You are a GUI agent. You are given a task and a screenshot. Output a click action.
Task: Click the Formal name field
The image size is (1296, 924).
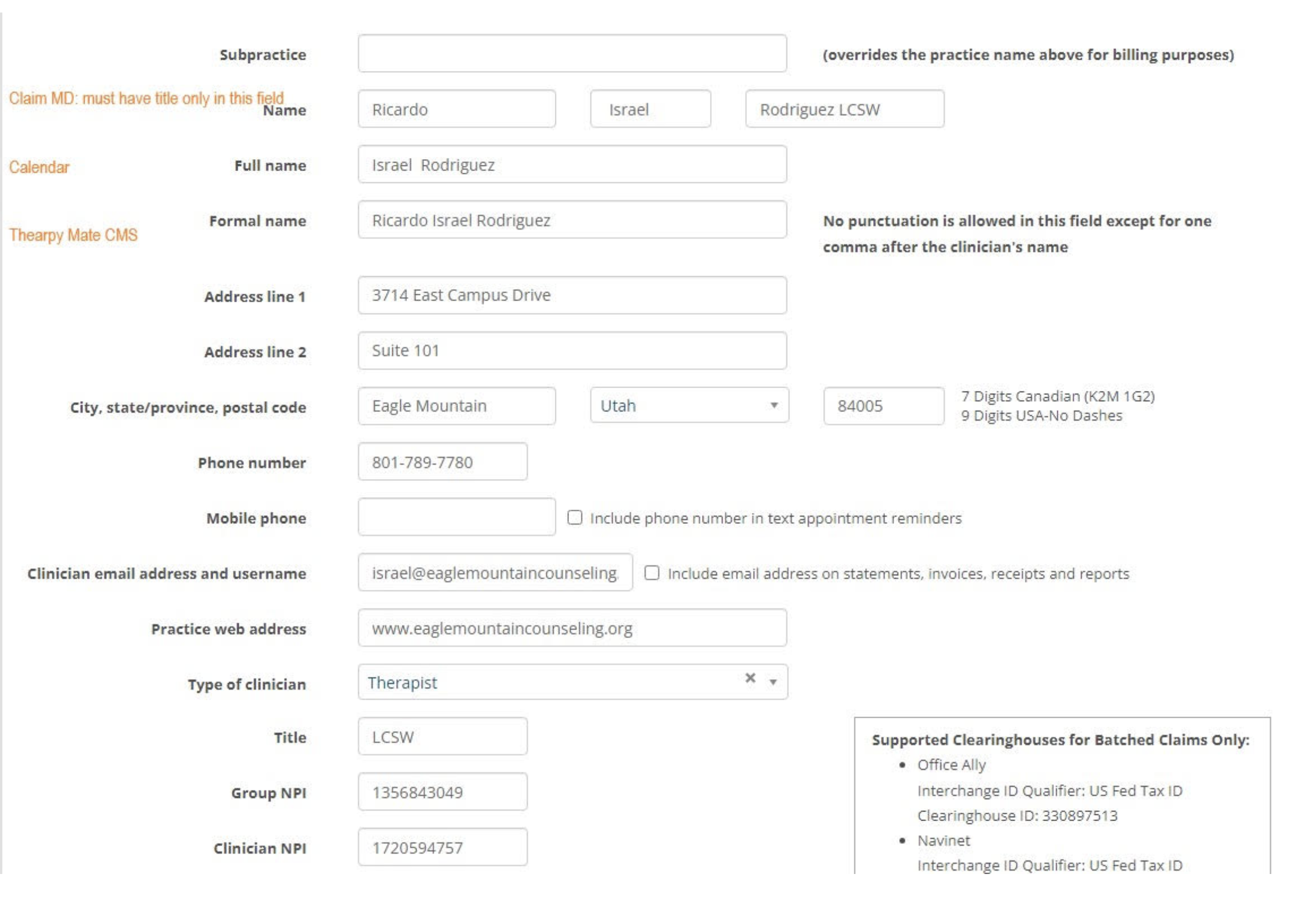572,219
